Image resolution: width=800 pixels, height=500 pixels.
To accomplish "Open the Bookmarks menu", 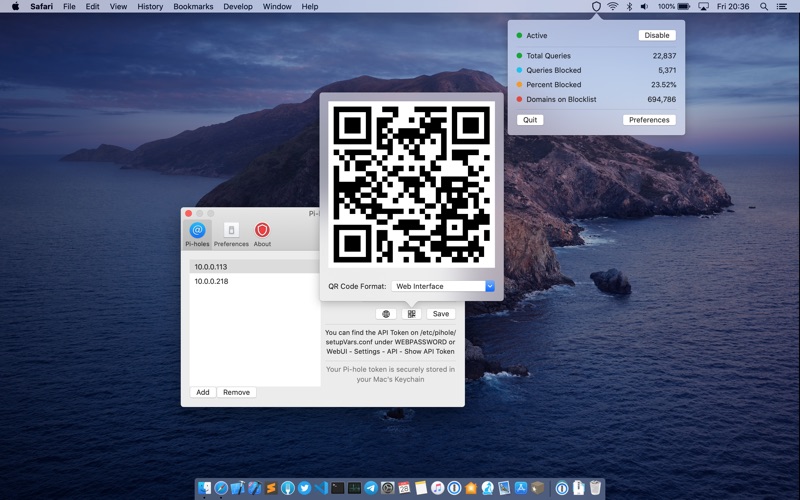I will [193, 7].
